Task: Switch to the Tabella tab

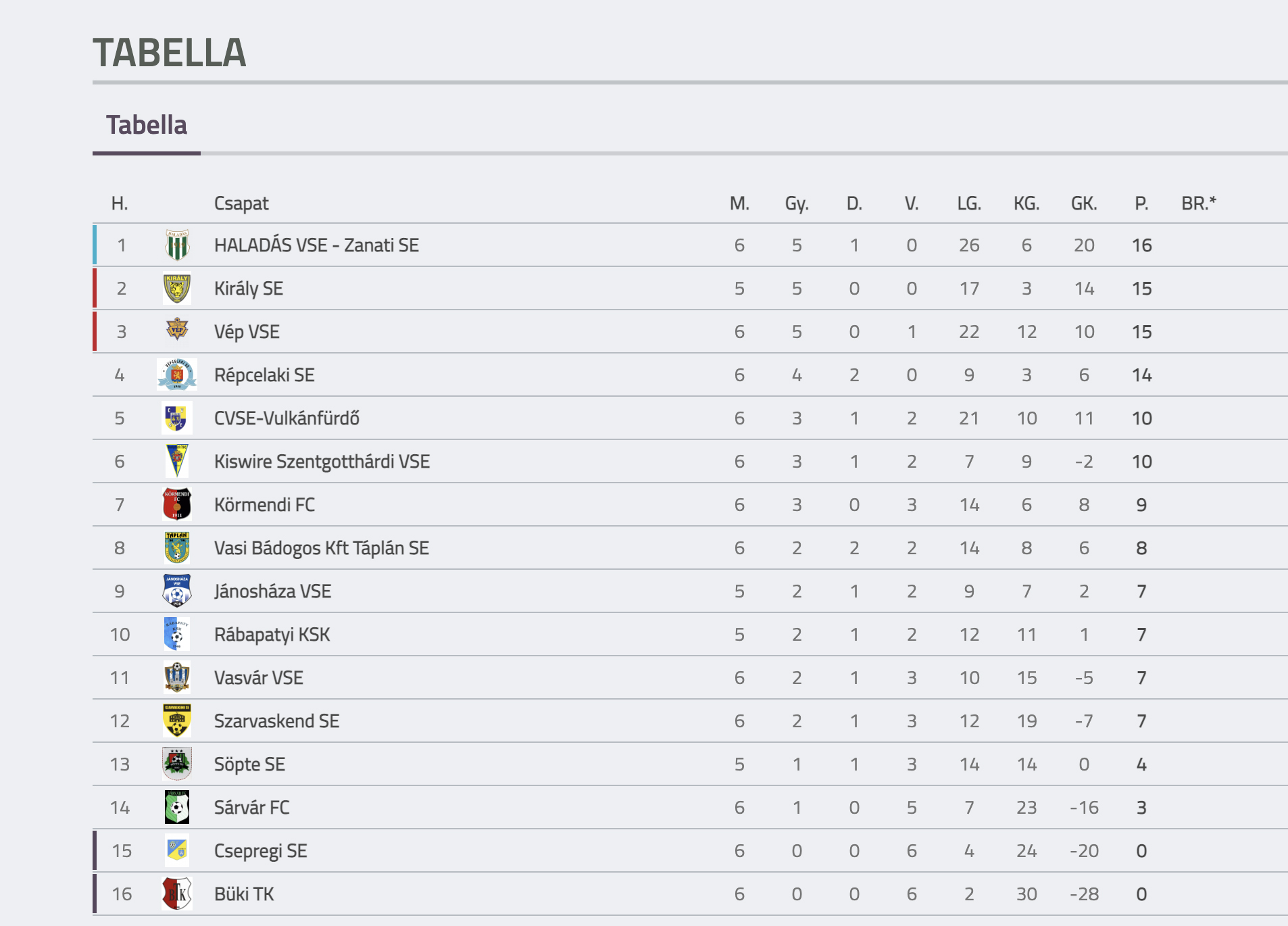Action: (x=146, y=125)
